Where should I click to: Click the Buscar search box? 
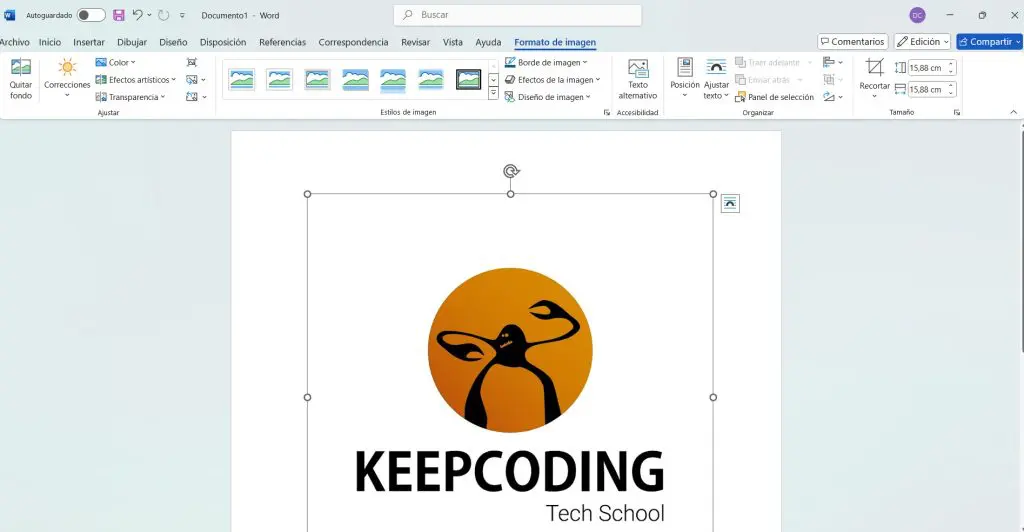pyautogui.click(x=517, y=15)
